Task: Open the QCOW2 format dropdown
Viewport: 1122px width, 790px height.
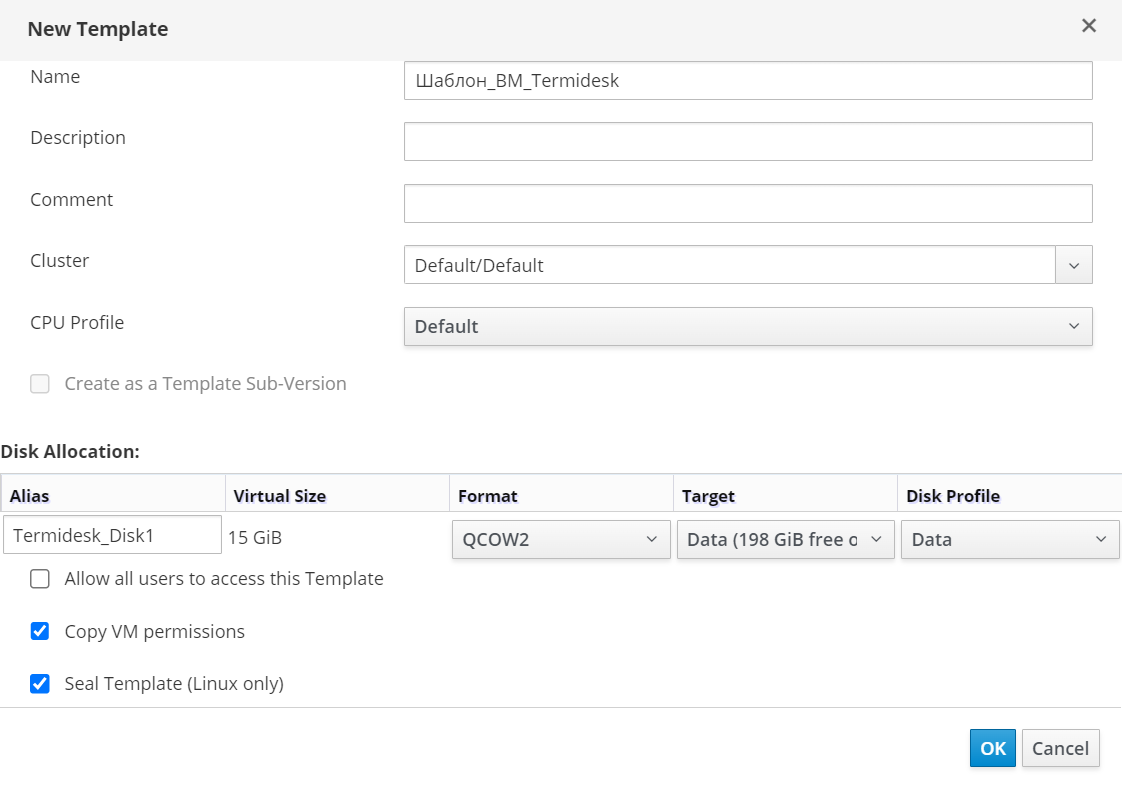Action: (560, 539)
